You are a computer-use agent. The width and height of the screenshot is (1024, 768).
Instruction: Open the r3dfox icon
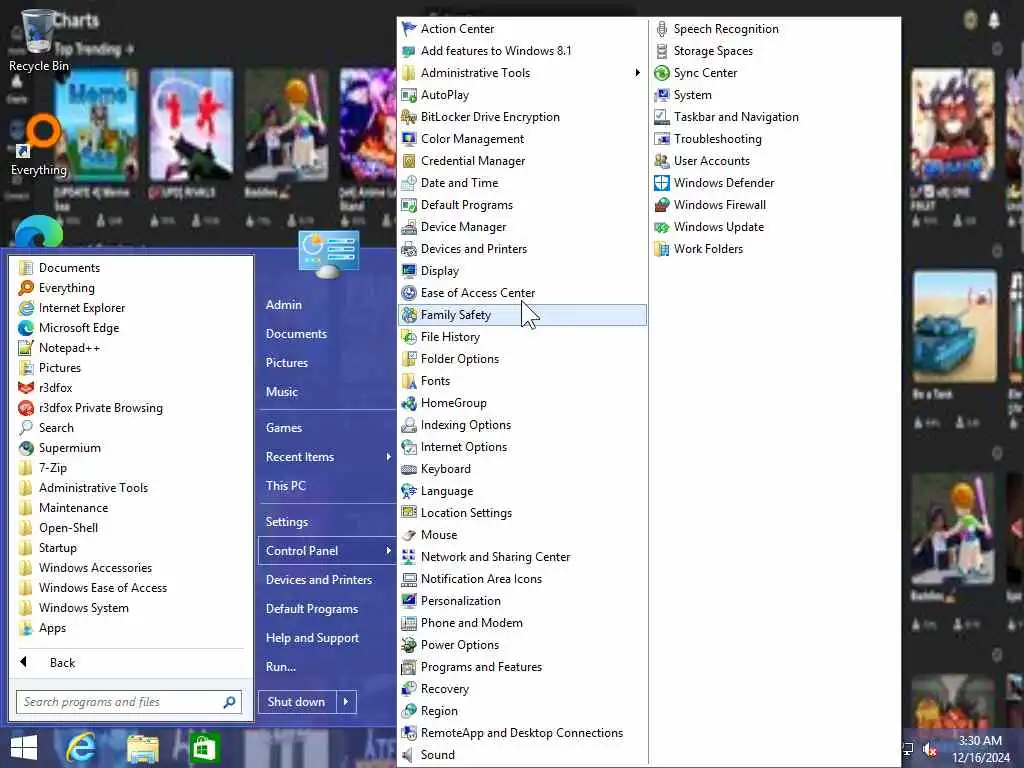pos(26,388)
